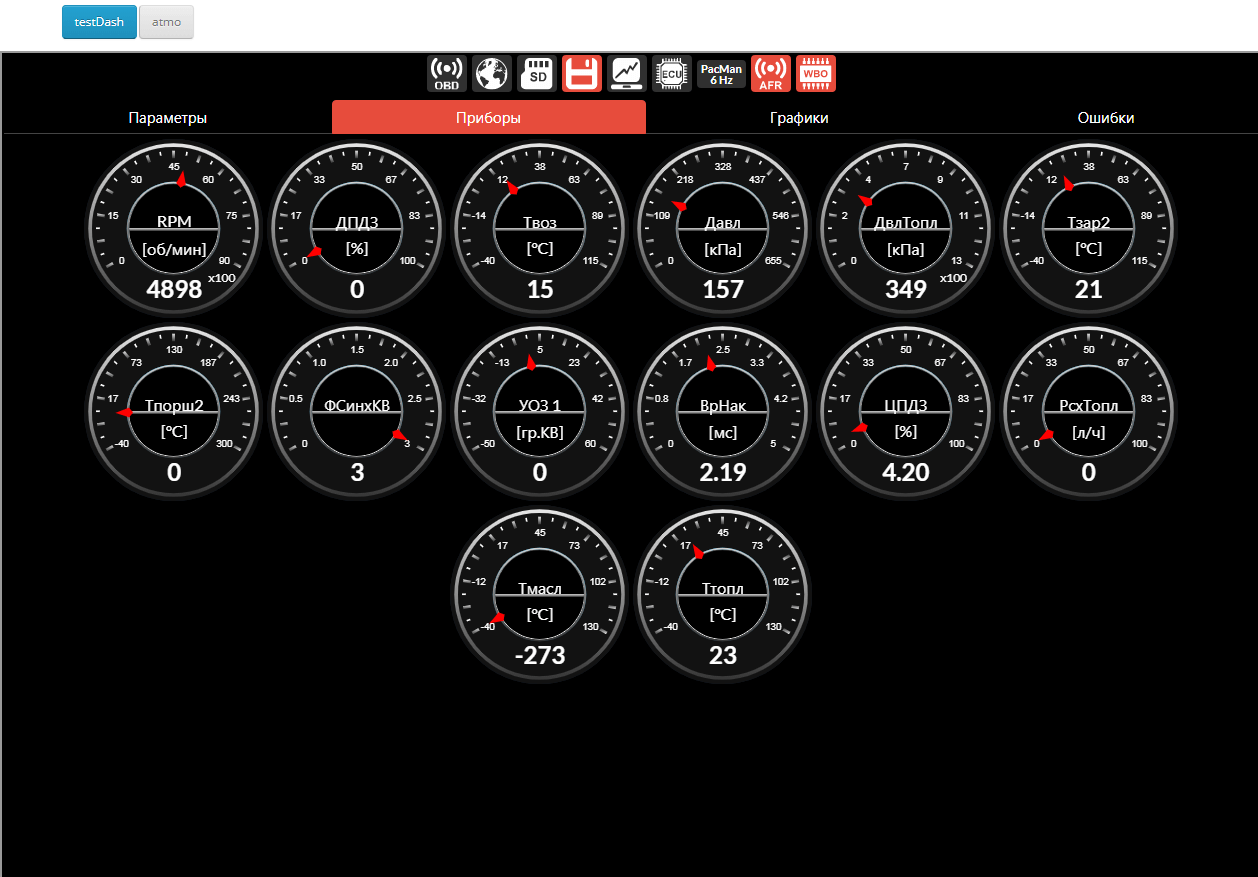Click the PacMan 6 Hz indicator
This screenshot has height=877, width=1258.
(x=721, y=74)
